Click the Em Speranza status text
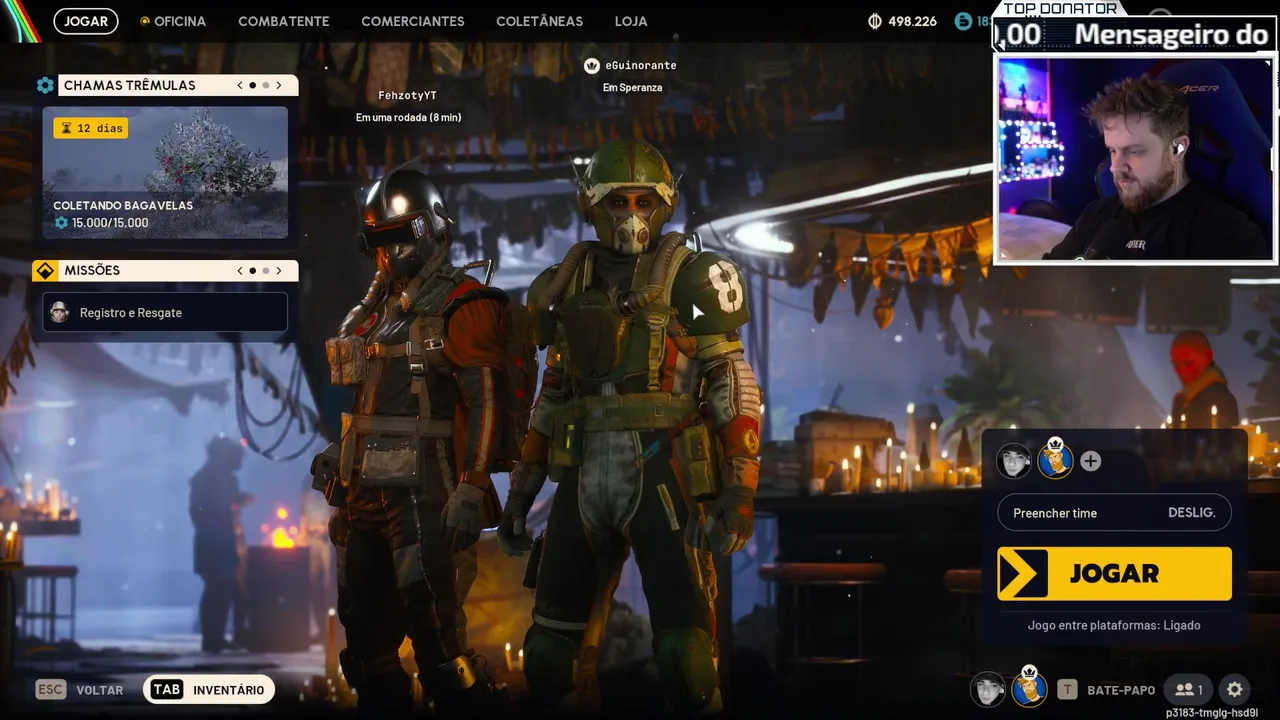1280x720 pixels. (632, 87)
